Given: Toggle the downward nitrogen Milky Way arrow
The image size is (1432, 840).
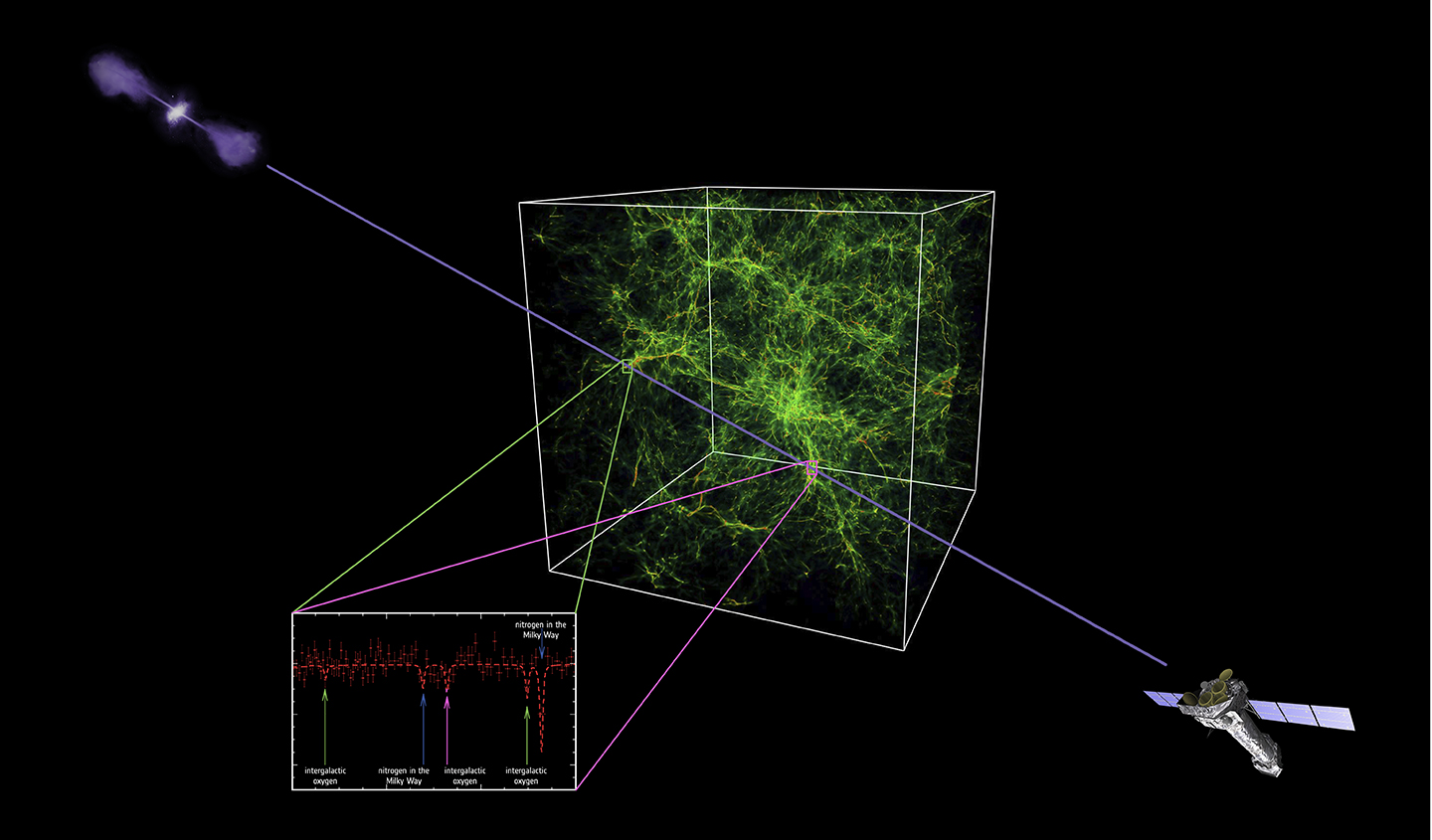Looking at the screenshot, I should point(542,646).
